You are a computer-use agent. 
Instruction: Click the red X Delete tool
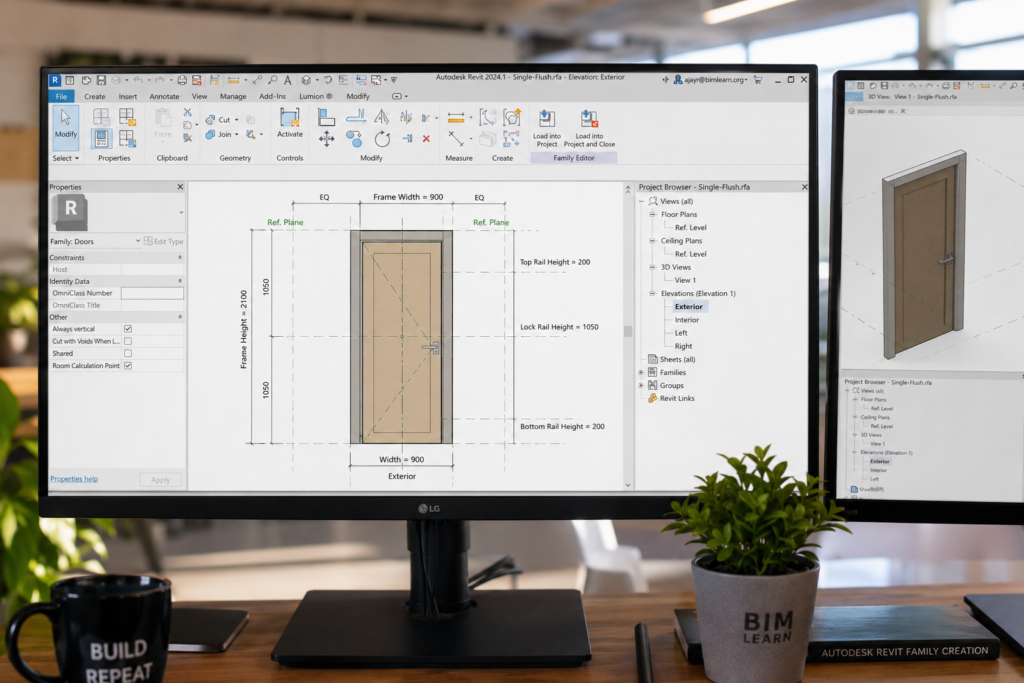(426, 138)
